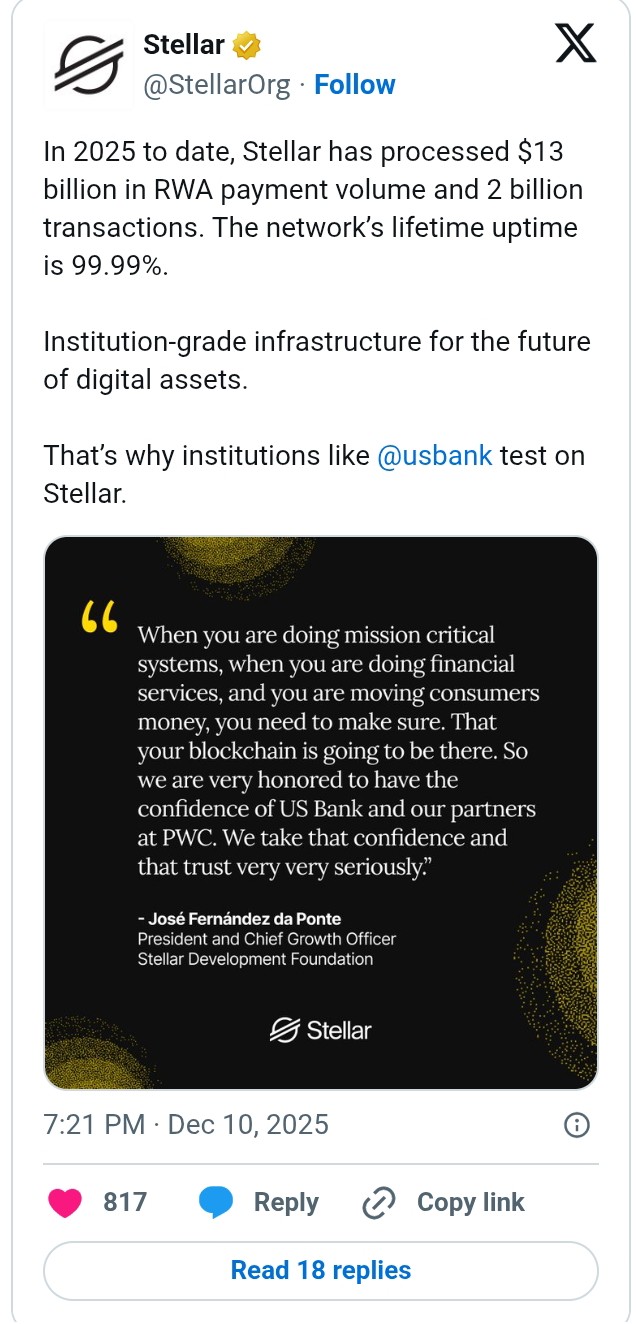
Task: Open the @usbank mention link
Action: pos(435,456)
